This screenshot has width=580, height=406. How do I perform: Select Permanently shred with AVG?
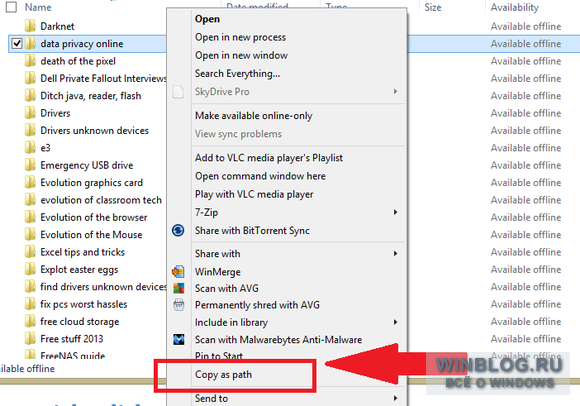coord(257,305)
